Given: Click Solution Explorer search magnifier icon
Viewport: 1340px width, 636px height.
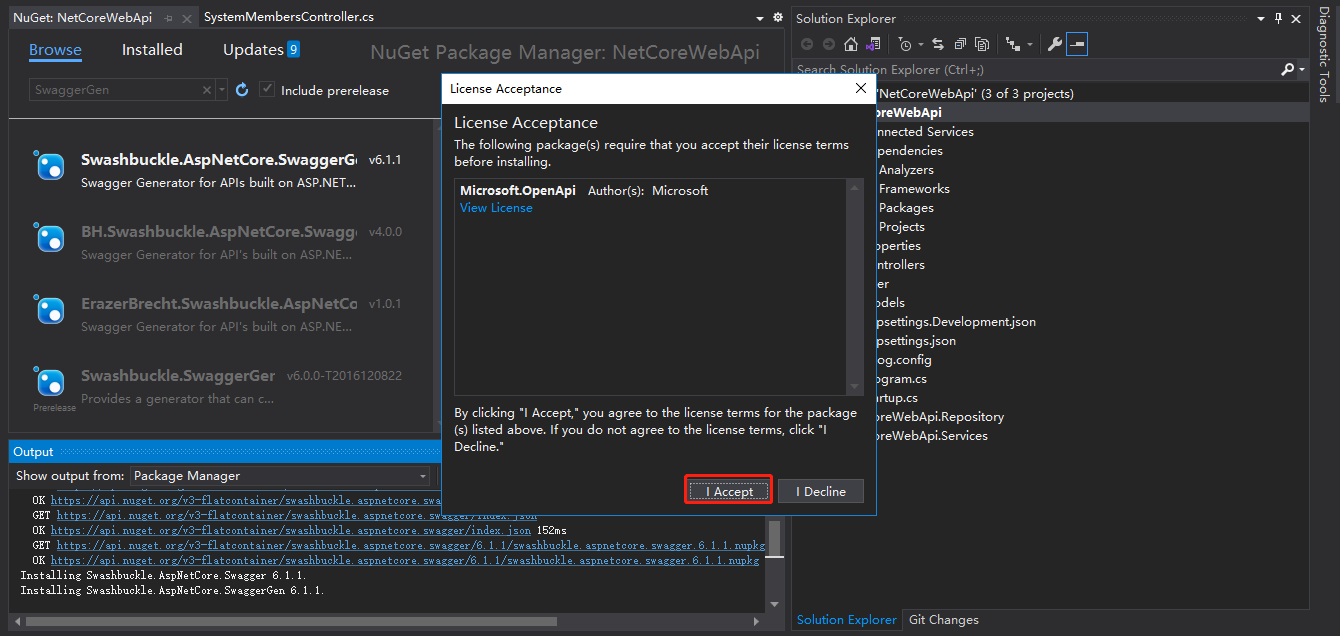Looking at the screenshot, I should tap(1288, 69).
